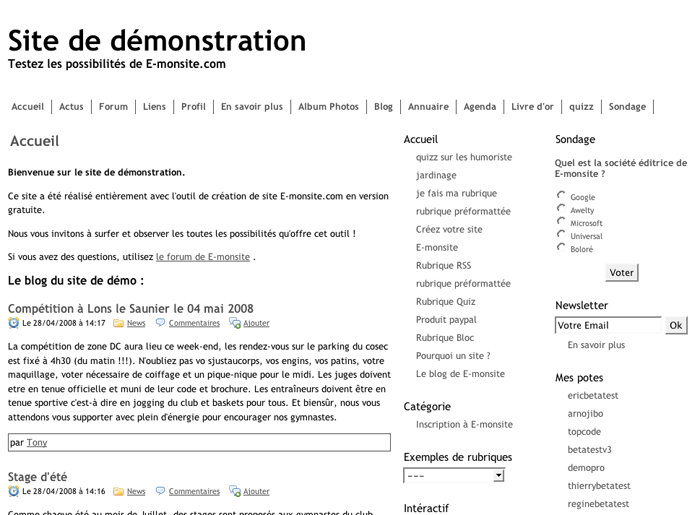Open Profil in navigation bar
Screen dimensions: 700x515
[x=193, y=107]
